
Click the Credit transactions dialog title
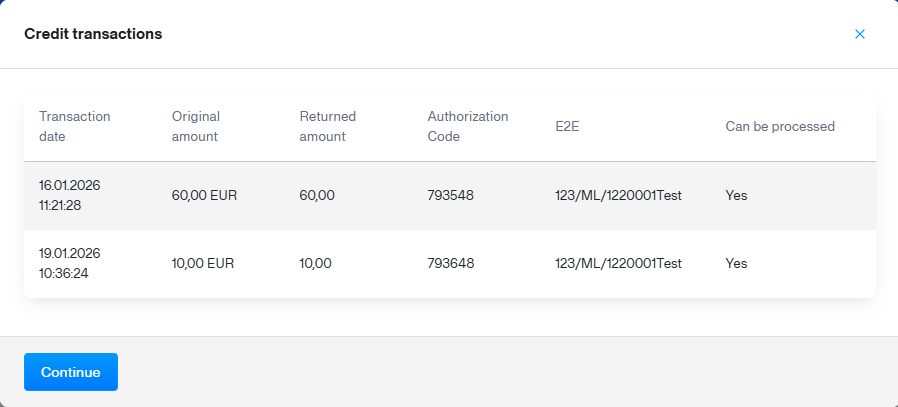pyautogui.click(x=93, y=34)
